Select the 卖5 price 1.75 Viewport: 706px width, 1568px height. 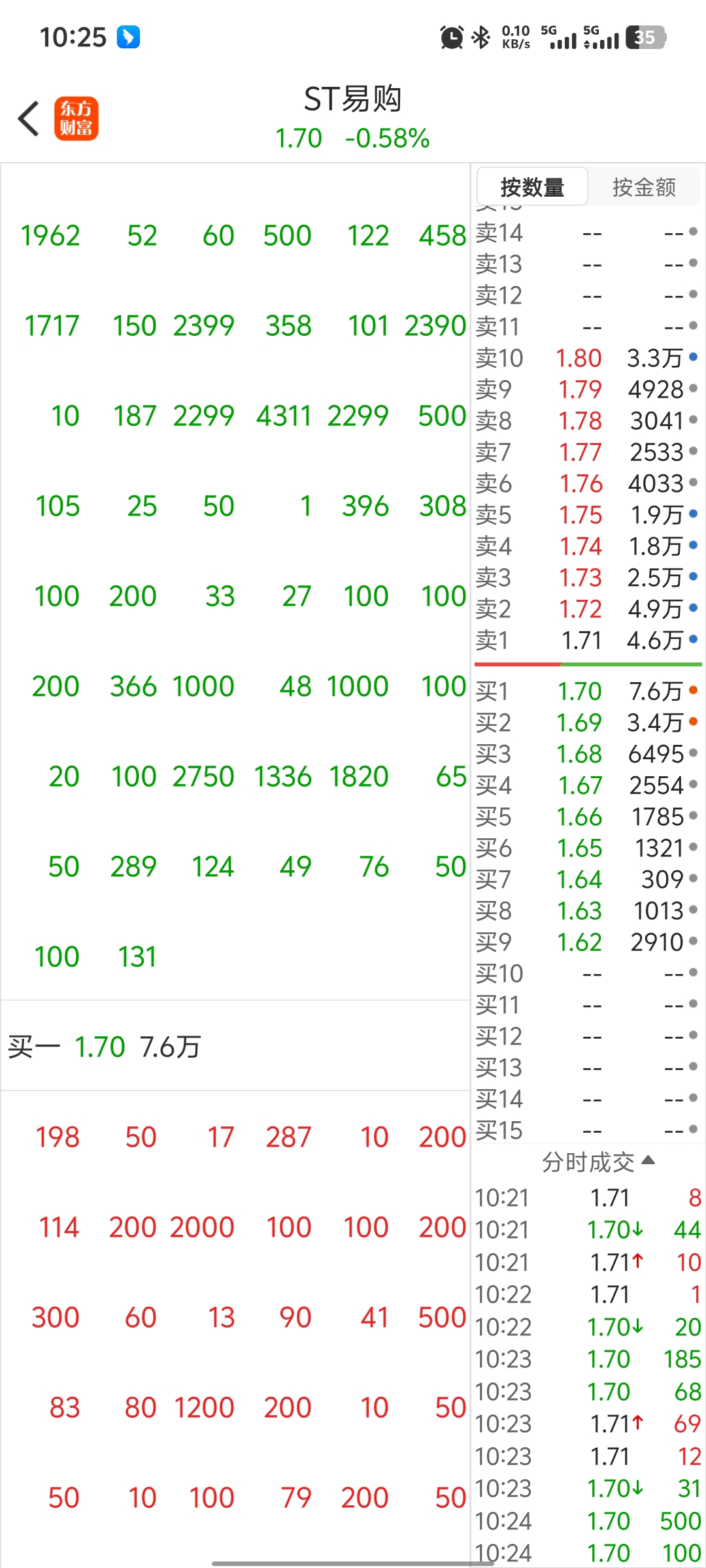point(580,515)
